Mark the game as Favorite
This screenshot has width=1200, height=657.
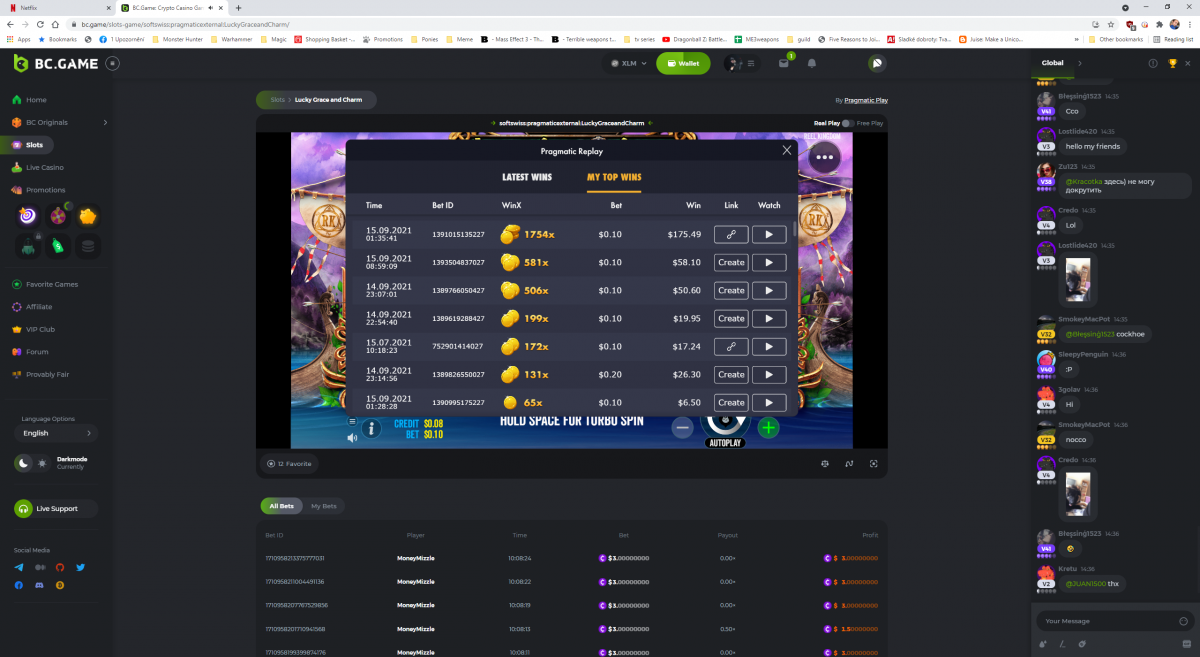[290, 464]
